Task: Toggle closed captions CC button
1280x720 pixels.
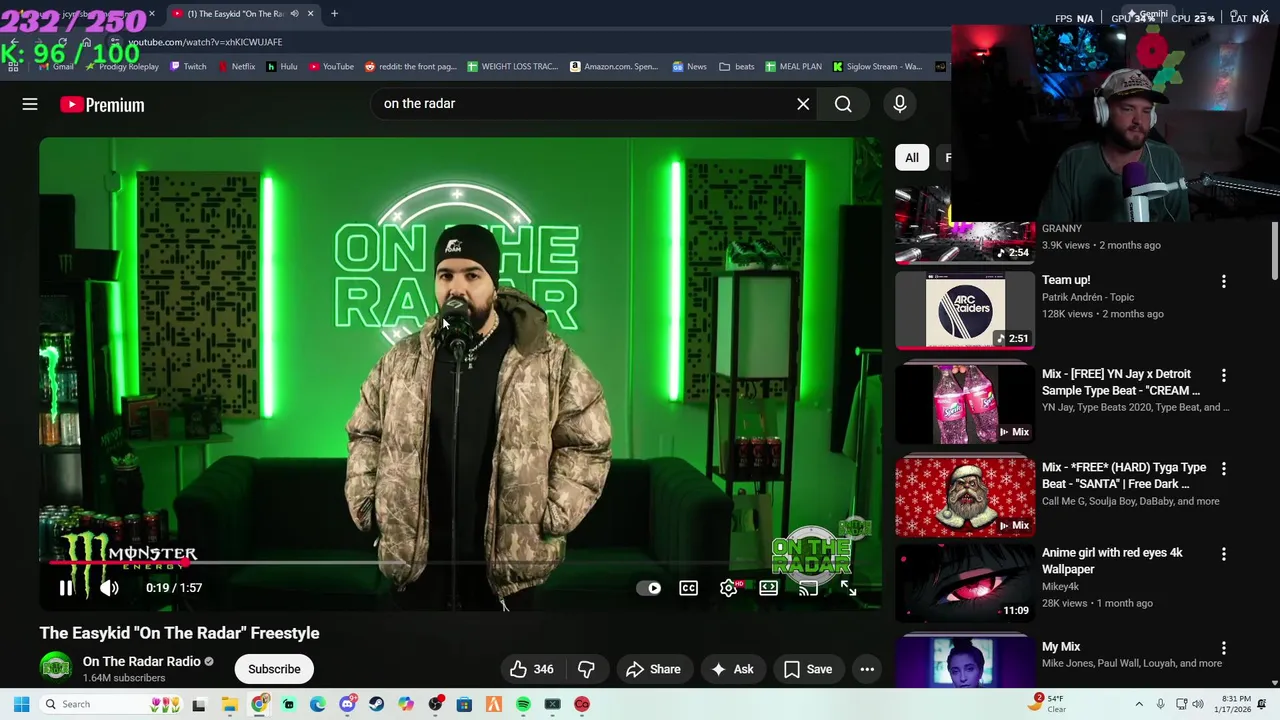Action: click(x=689, y=588)
